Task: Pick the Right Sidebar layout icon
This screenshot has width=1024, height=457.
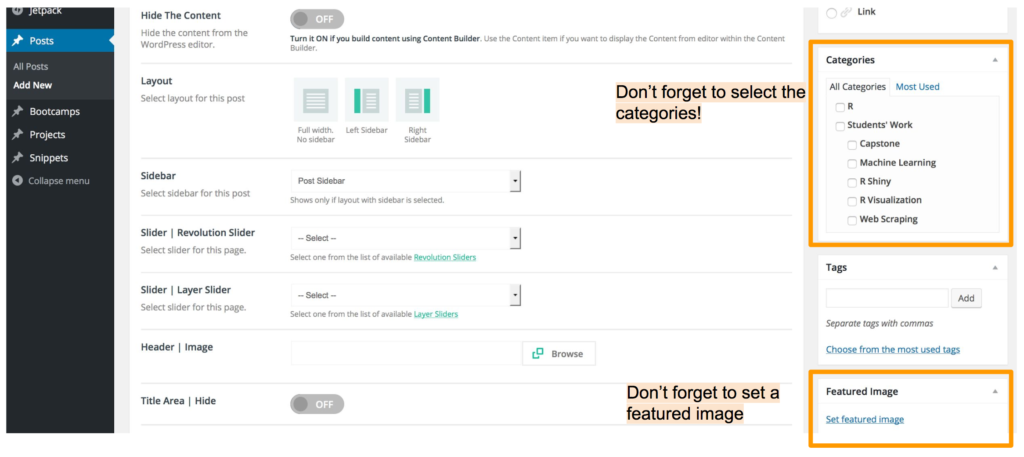Action: click(x=417, y=100)
